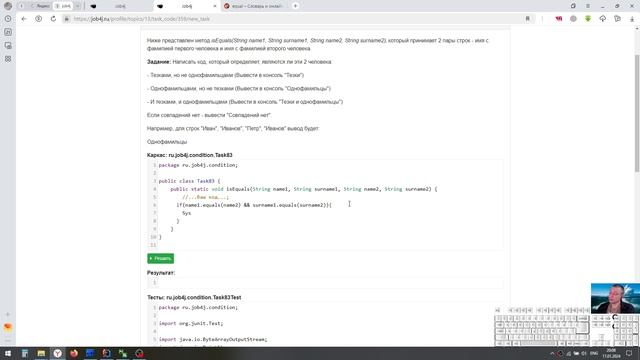Click 'public class Task83' code line
Screen dimensions: 640x360
tap(189, 181)
